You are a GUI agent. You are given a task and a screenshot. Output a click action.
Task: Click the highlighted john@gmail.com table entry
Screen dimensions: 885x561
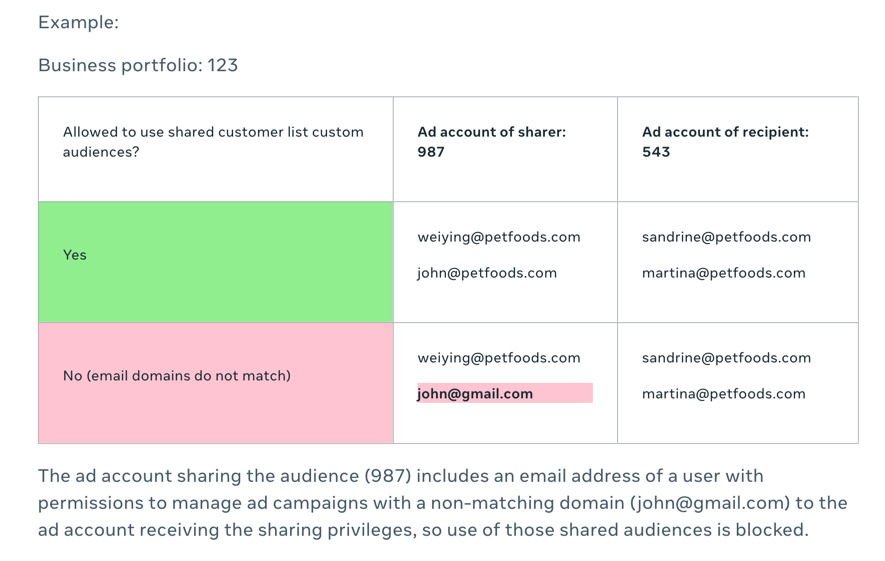[x=475, y=394]
